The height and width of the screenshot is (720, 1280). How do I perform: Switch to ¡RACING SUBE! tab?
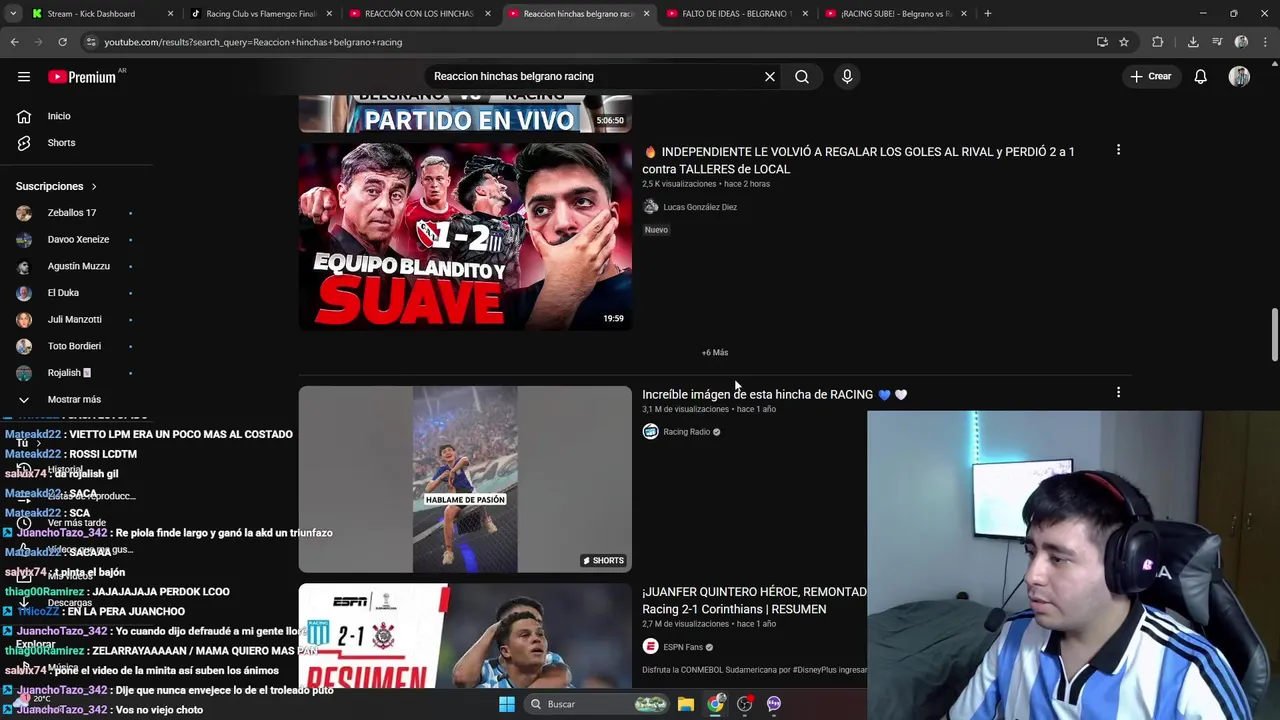click(895, 14)
